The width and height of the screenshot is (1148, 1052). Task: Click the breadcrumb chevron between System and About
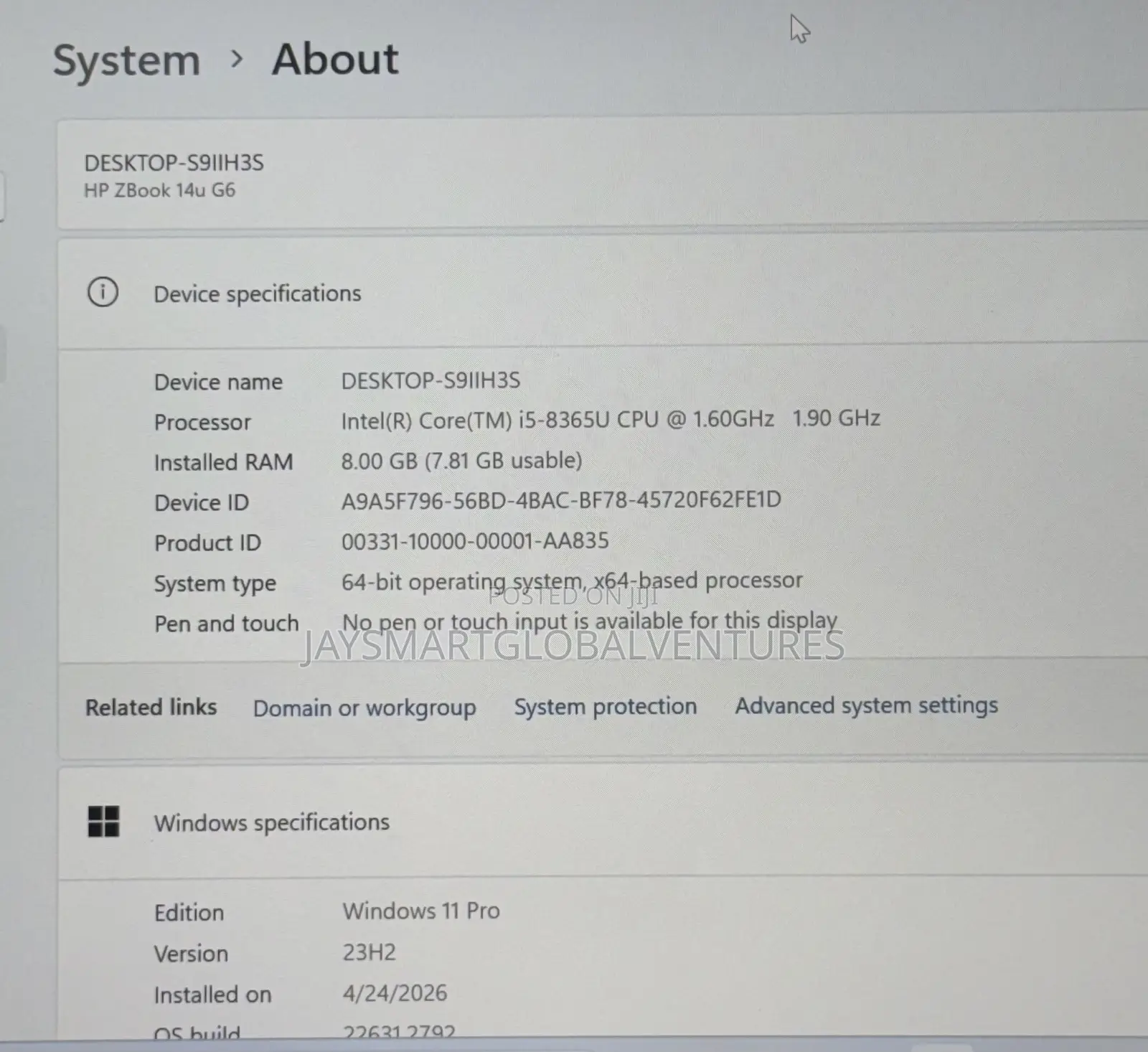click(237, 60)
